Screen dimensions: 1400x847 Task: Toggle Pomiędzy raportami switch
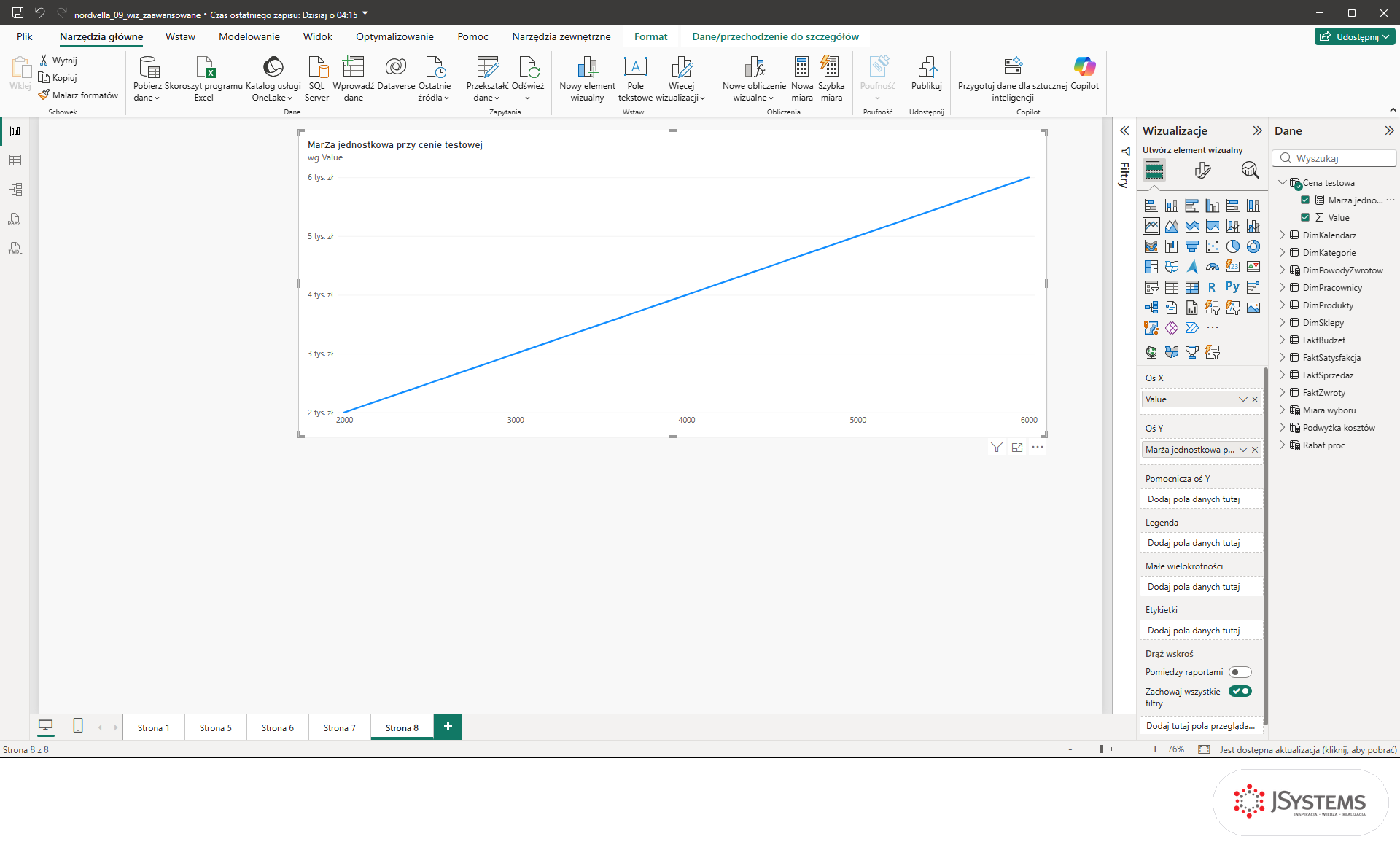pyautogui.click(x=1240, y=672)
